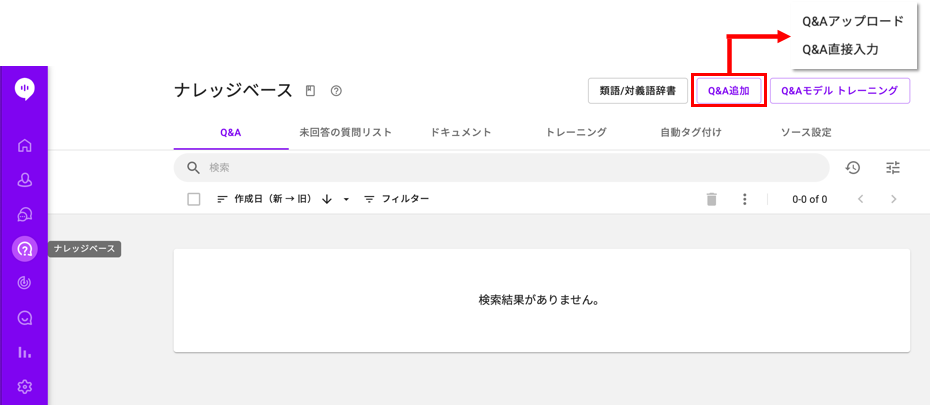Open the history clock icon
The image size is (930, 405).
tap(852, 168)
